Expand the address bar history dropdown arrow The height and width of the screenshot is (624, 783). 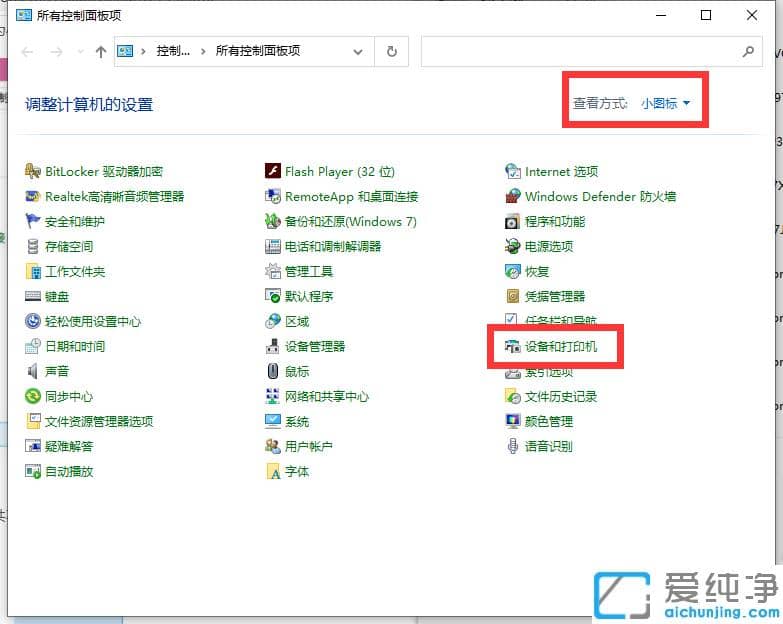(358, 51)
